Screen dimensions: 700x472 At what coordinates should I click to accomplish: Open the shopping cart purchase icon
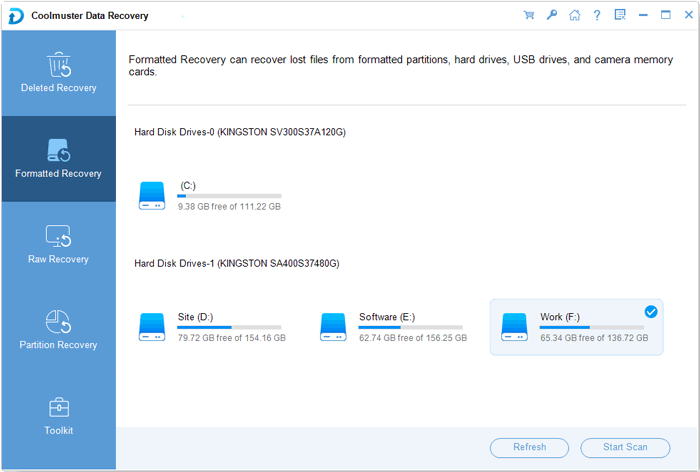(529, 15)
